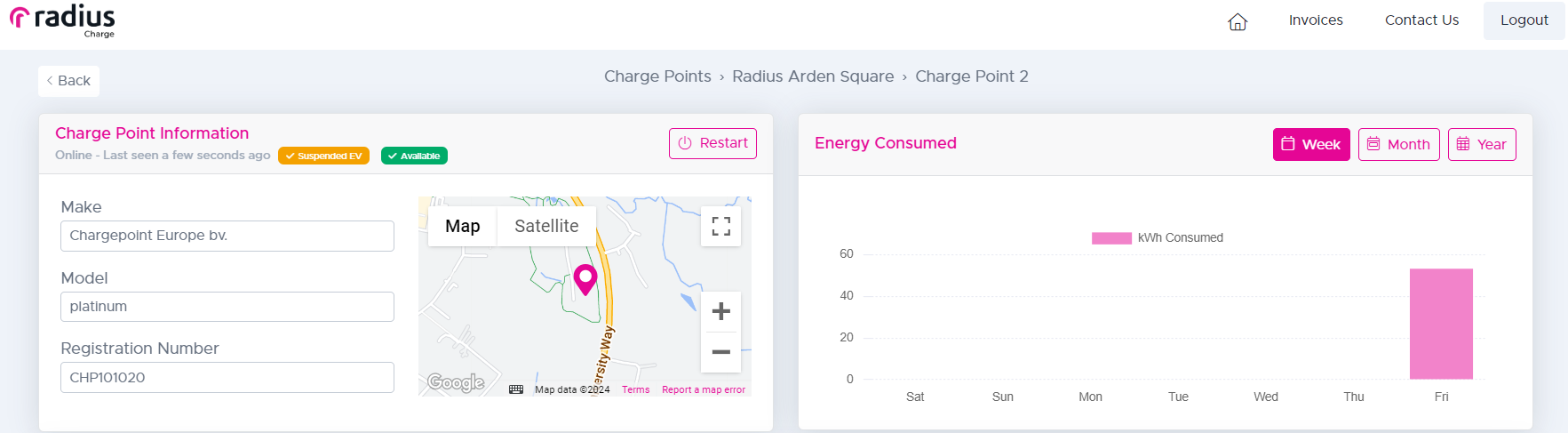Switch map to Satellite view
The image size is (1568, 433).
point(546,226)
